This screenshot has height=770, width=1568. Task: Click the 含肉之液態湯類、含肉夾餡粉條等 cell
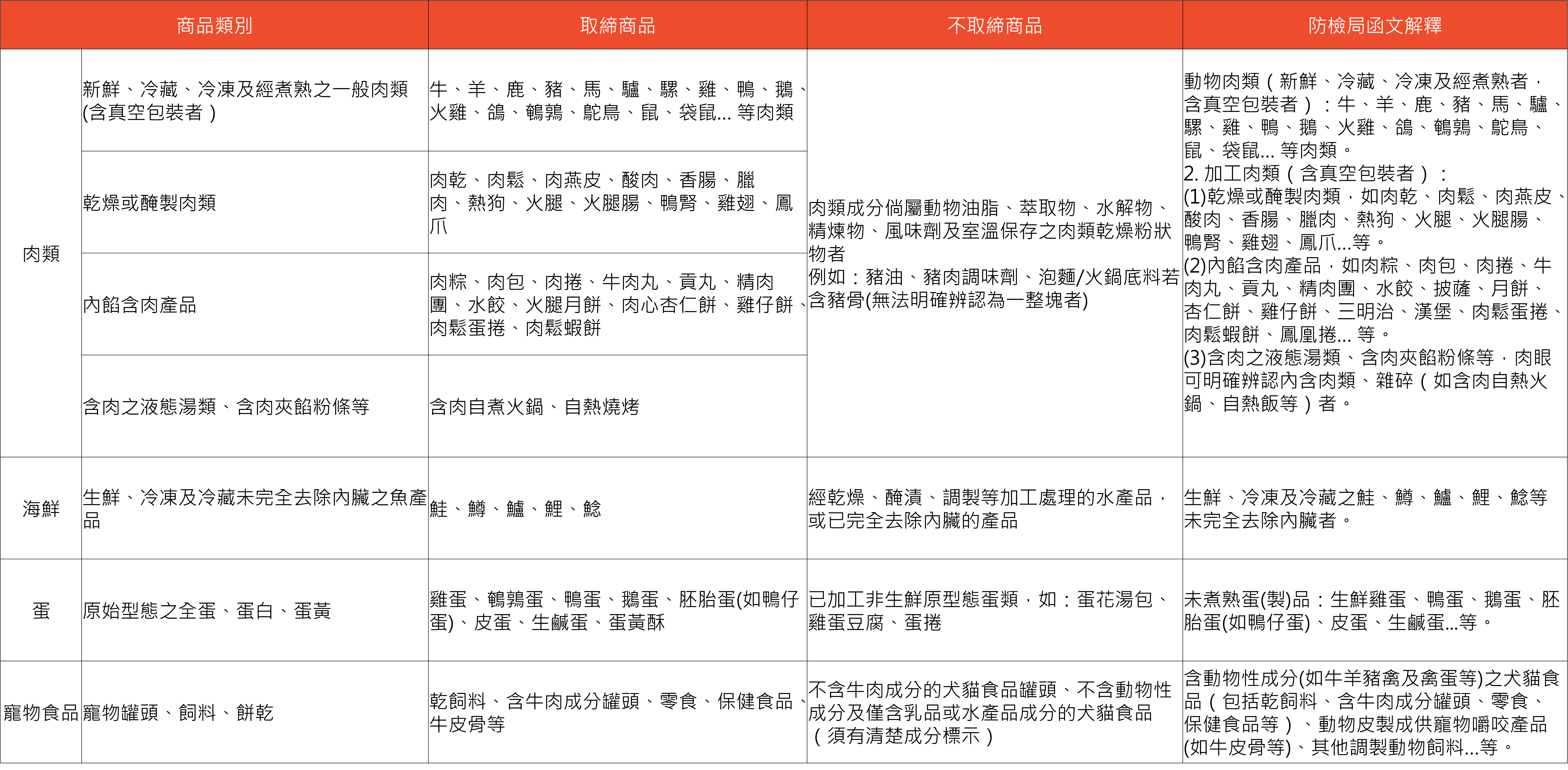(x=255, y=406)
